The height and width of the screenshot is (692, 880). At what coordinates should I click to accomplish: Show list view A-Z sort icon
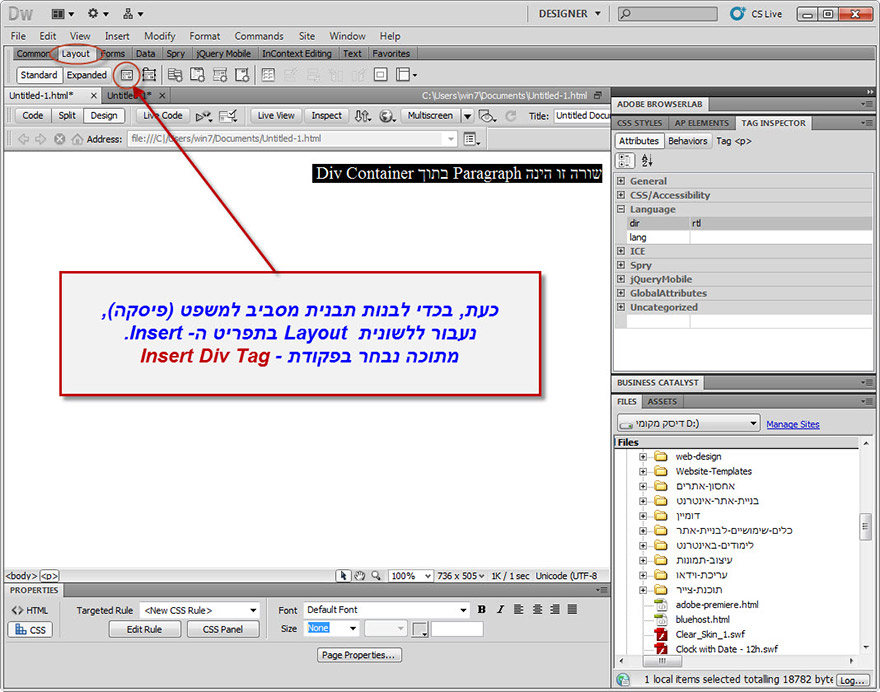click(x=647, y=161)
